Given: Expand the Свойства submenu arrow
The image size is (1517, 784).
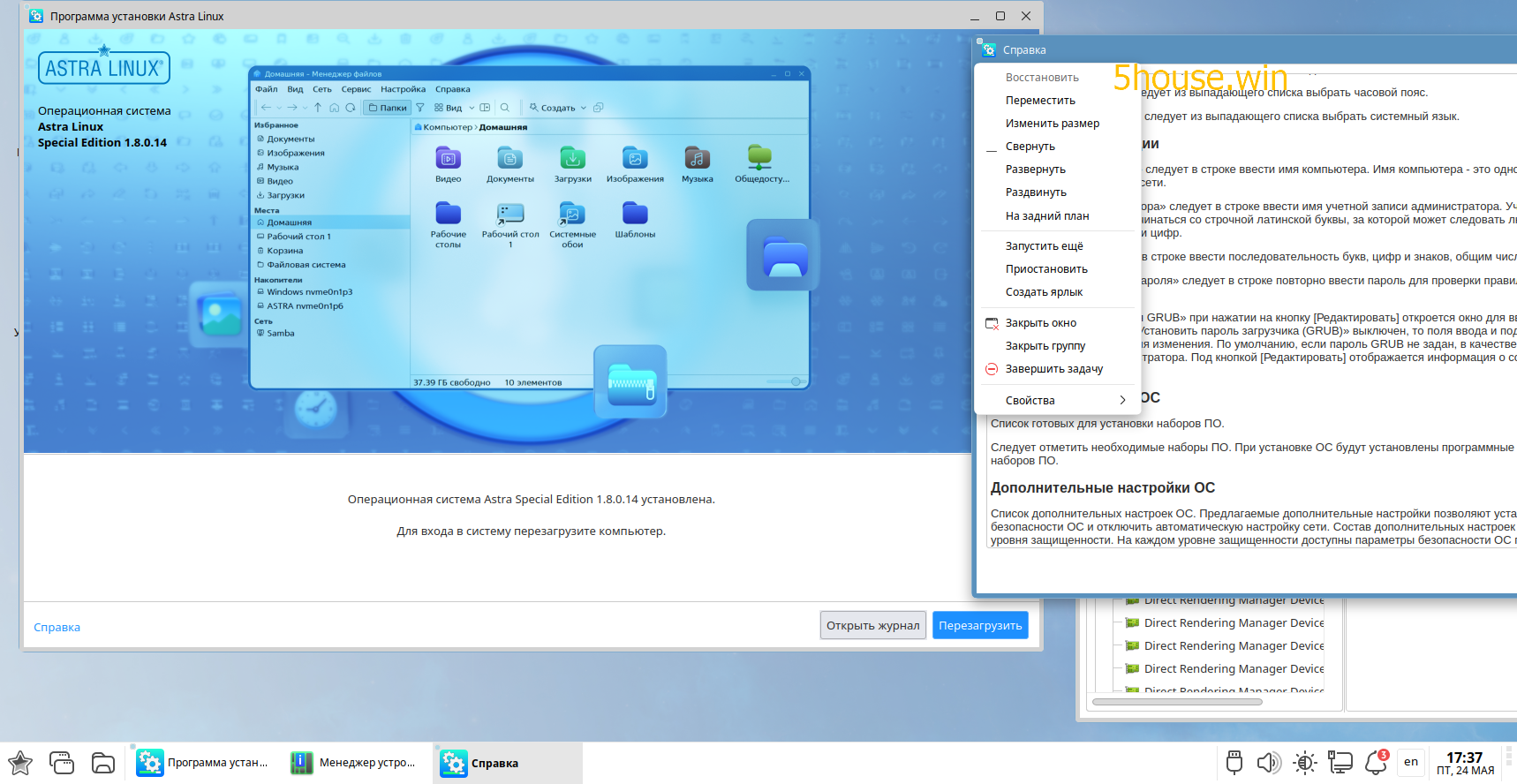Looking at the screenshot, I should pos(1122,400).
